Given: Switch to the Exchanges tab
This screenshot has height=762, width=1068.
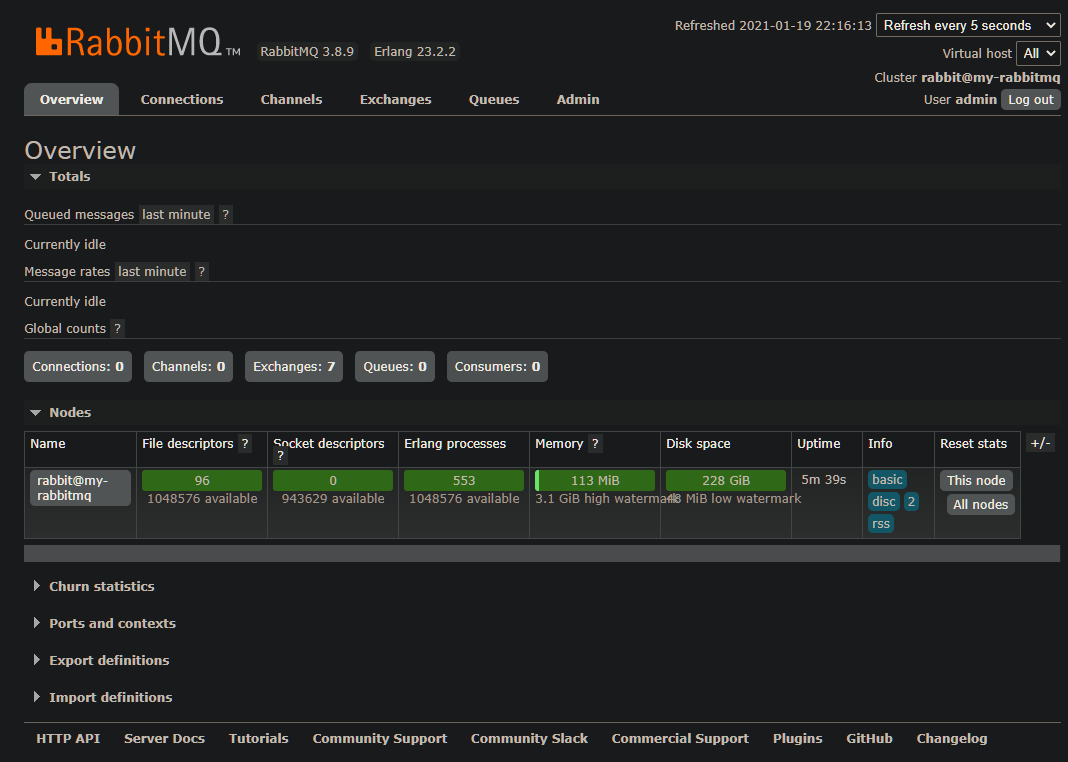Looking at the screenshot, I should [396, 99].
